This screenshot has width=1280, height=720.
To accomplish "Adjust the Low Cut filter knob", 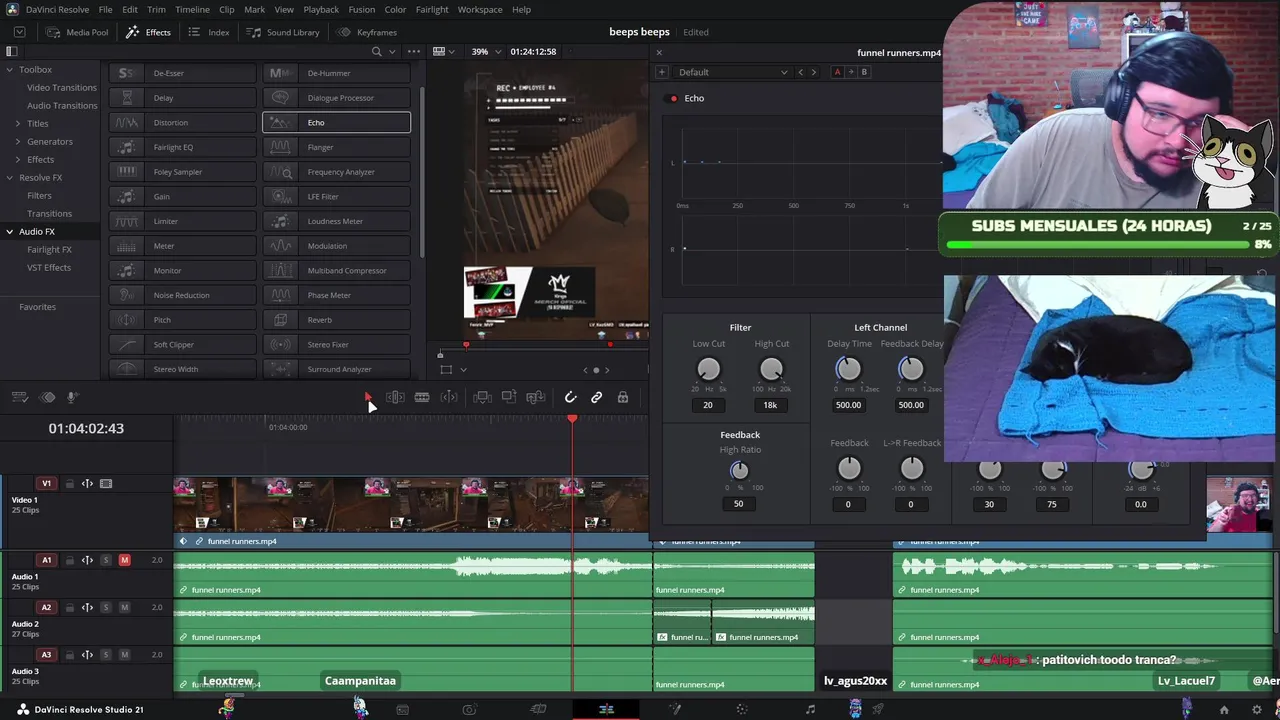I will 708,370.
